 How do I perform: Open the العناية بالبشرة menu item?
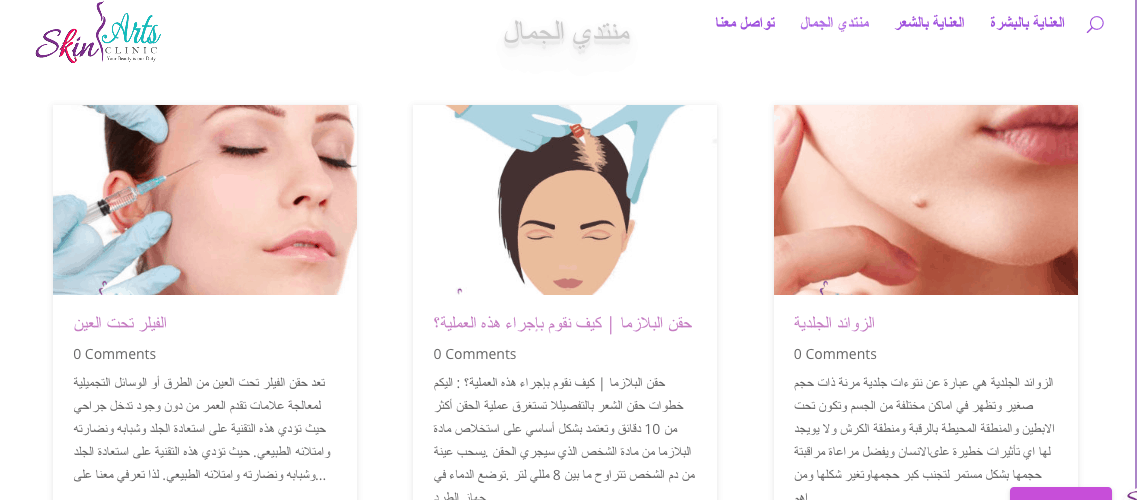click(1027, 22)
